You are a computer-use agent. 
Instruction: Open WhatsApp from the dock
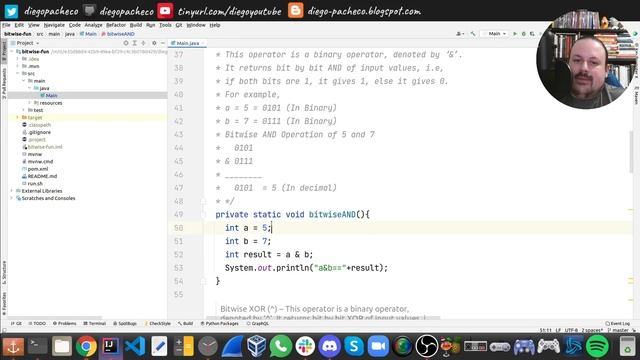point(281,347)
